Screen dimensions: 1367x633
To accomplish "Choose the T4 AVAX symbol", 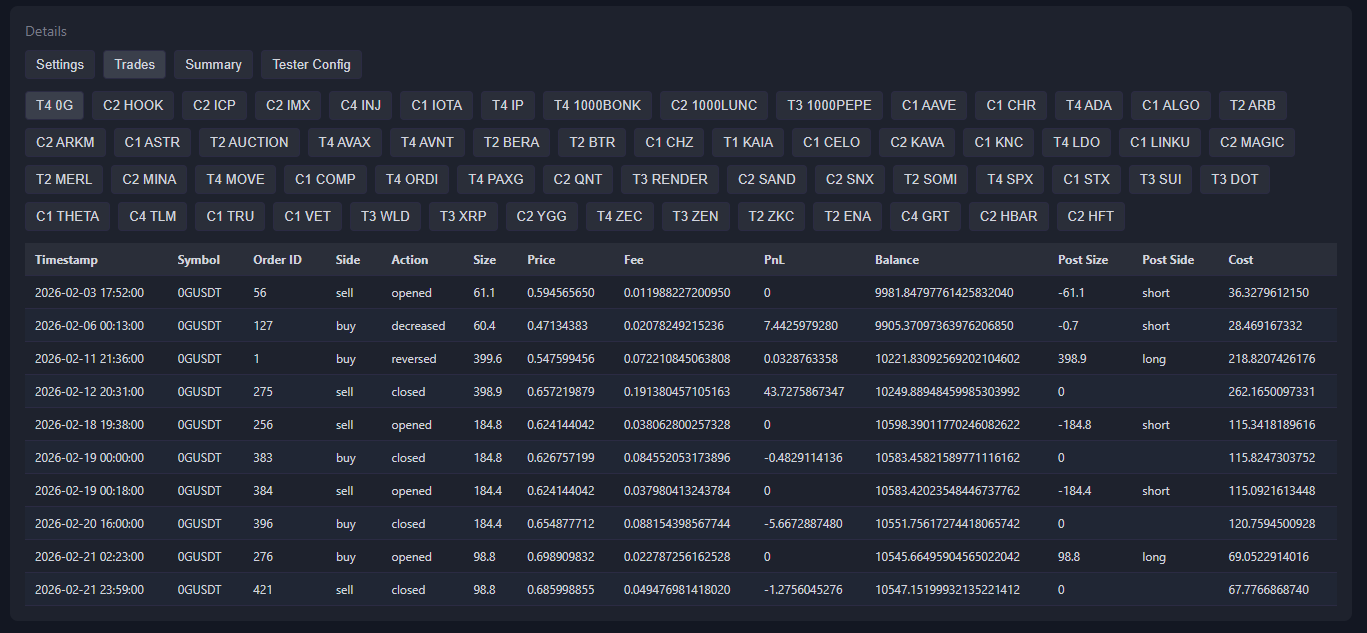I will pos(345,142).
